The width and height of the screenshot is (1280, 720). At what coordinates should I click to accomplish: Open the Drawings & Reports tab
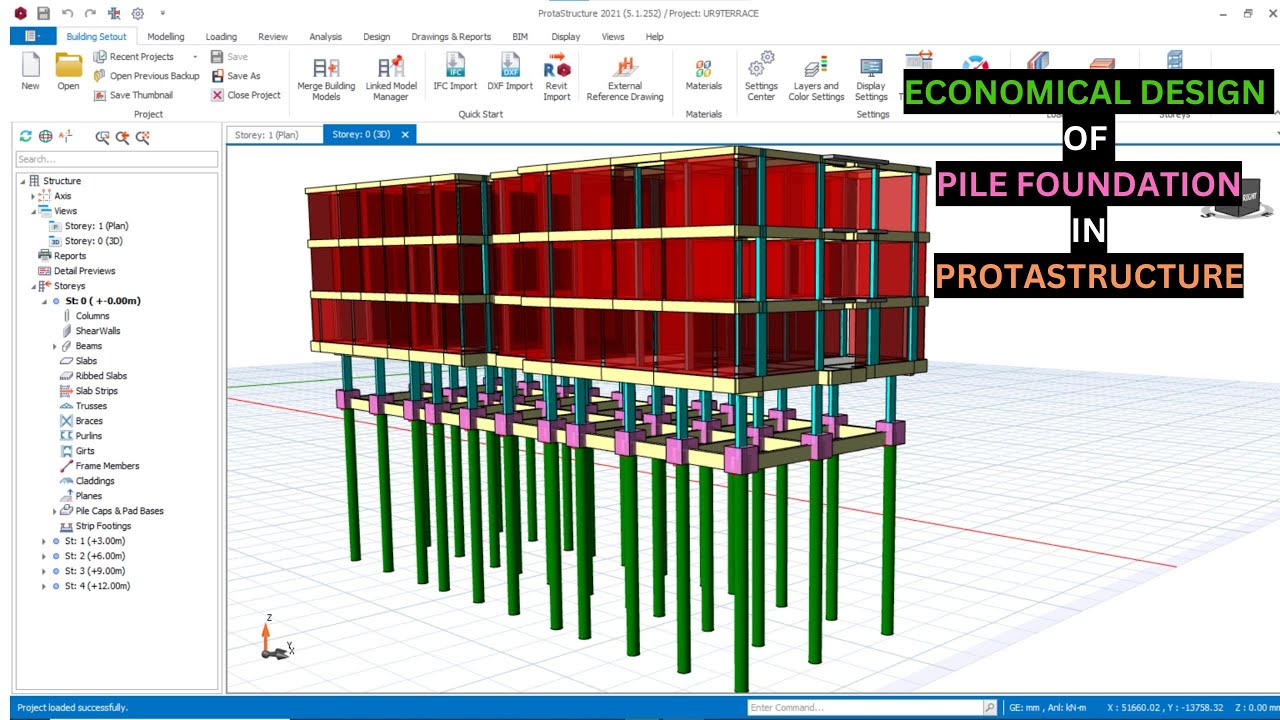(451, 37)
